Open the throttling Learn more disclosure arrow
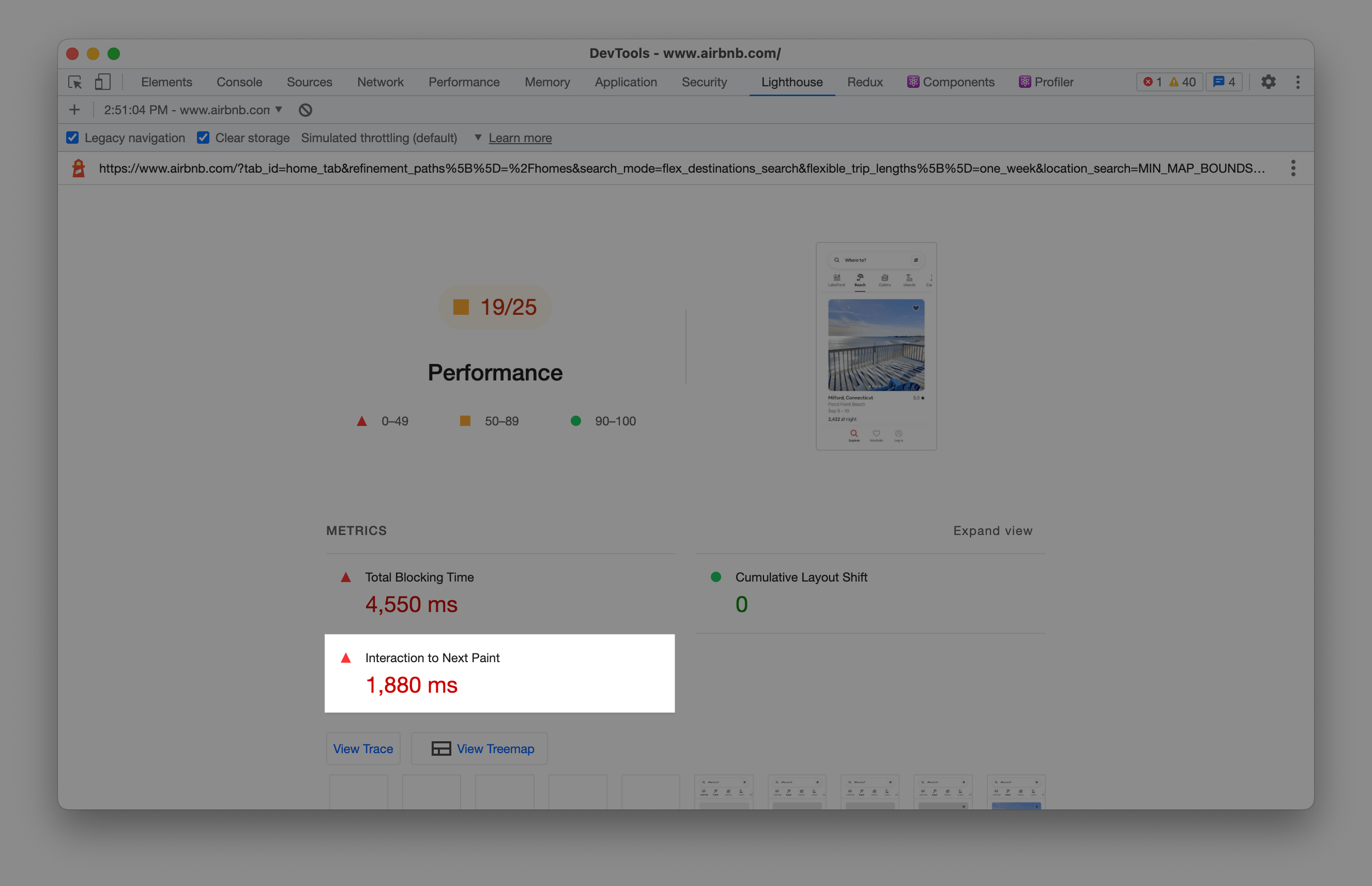 click(478, 138)
